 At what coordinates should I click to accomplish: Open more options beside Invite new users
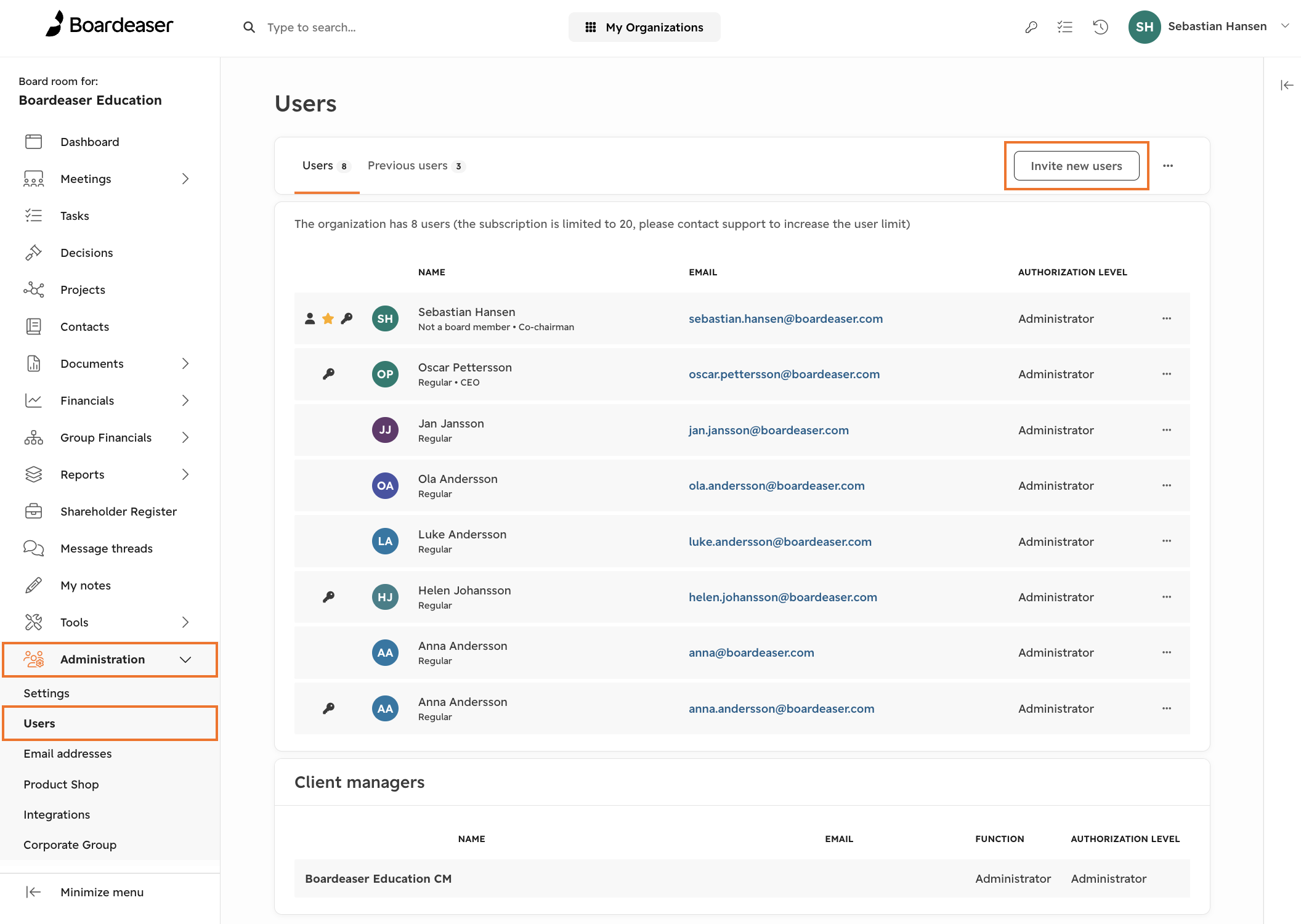pos(1168,166)
